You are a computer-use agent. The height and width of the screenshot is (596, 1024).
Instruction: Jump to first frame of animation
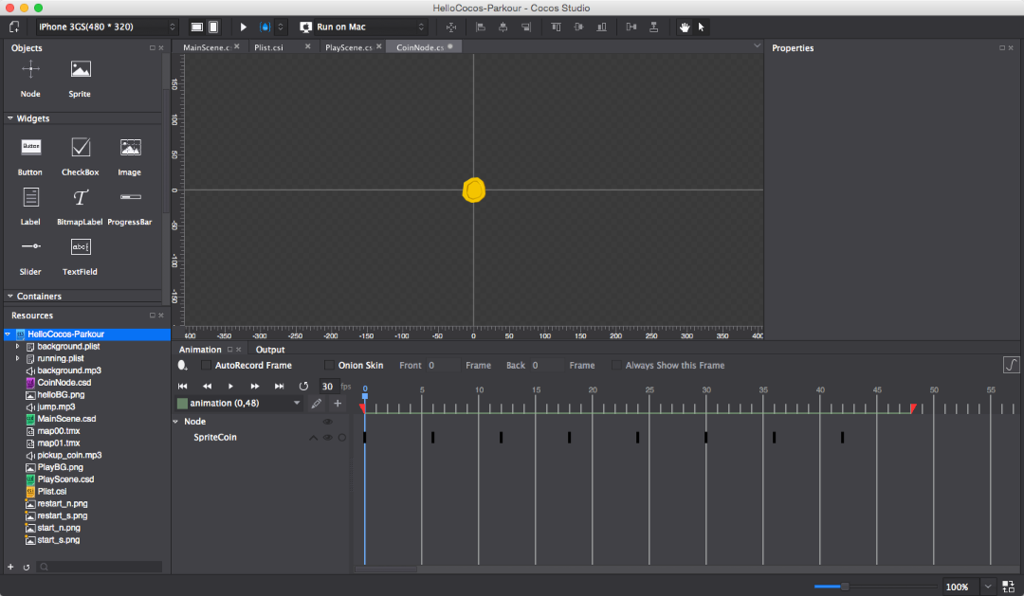point(183,386)
